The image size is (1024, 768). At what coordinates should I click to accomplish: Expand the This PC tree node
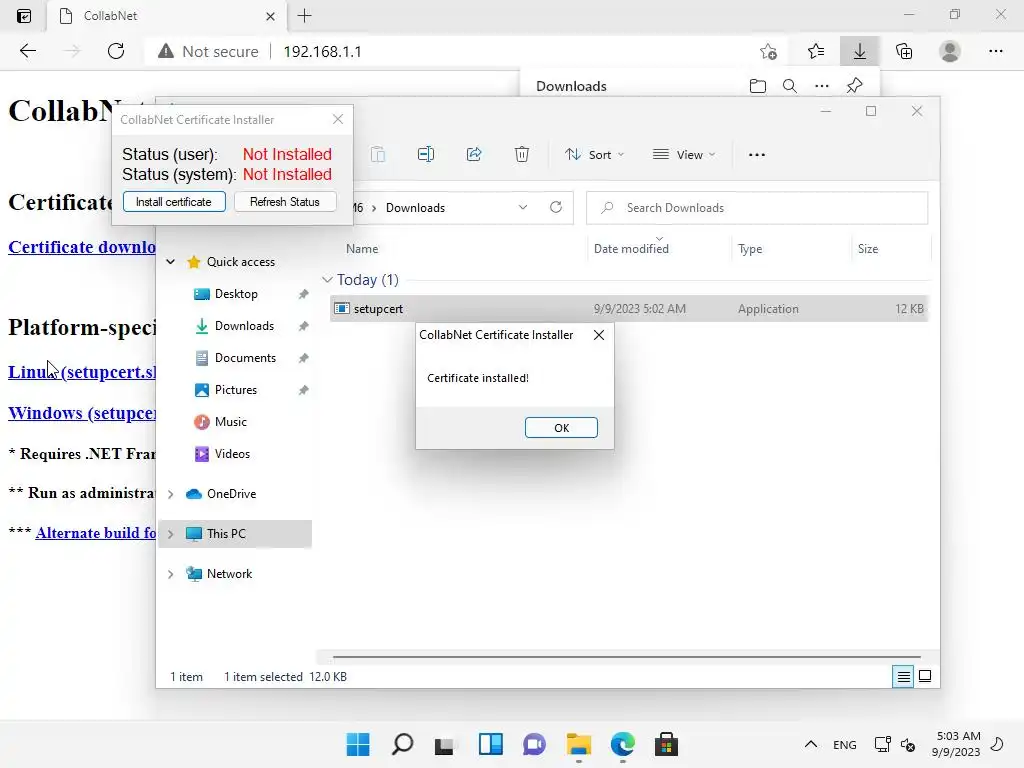(170, 534)
